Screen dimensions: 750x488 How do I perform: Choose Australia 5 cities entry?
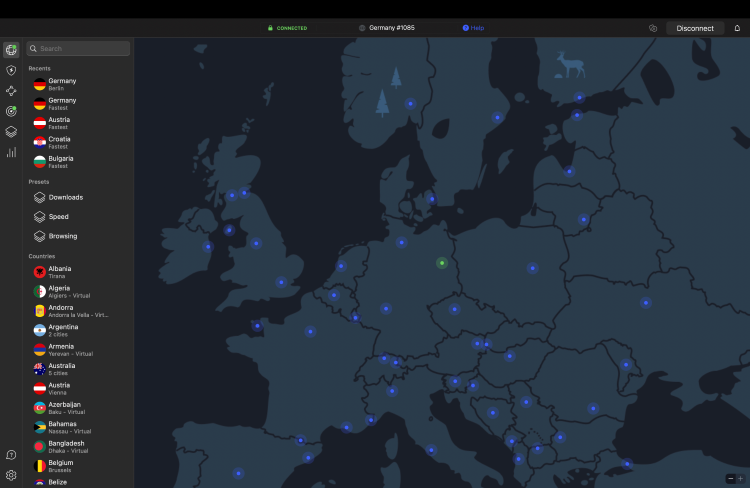click(78, 369)
